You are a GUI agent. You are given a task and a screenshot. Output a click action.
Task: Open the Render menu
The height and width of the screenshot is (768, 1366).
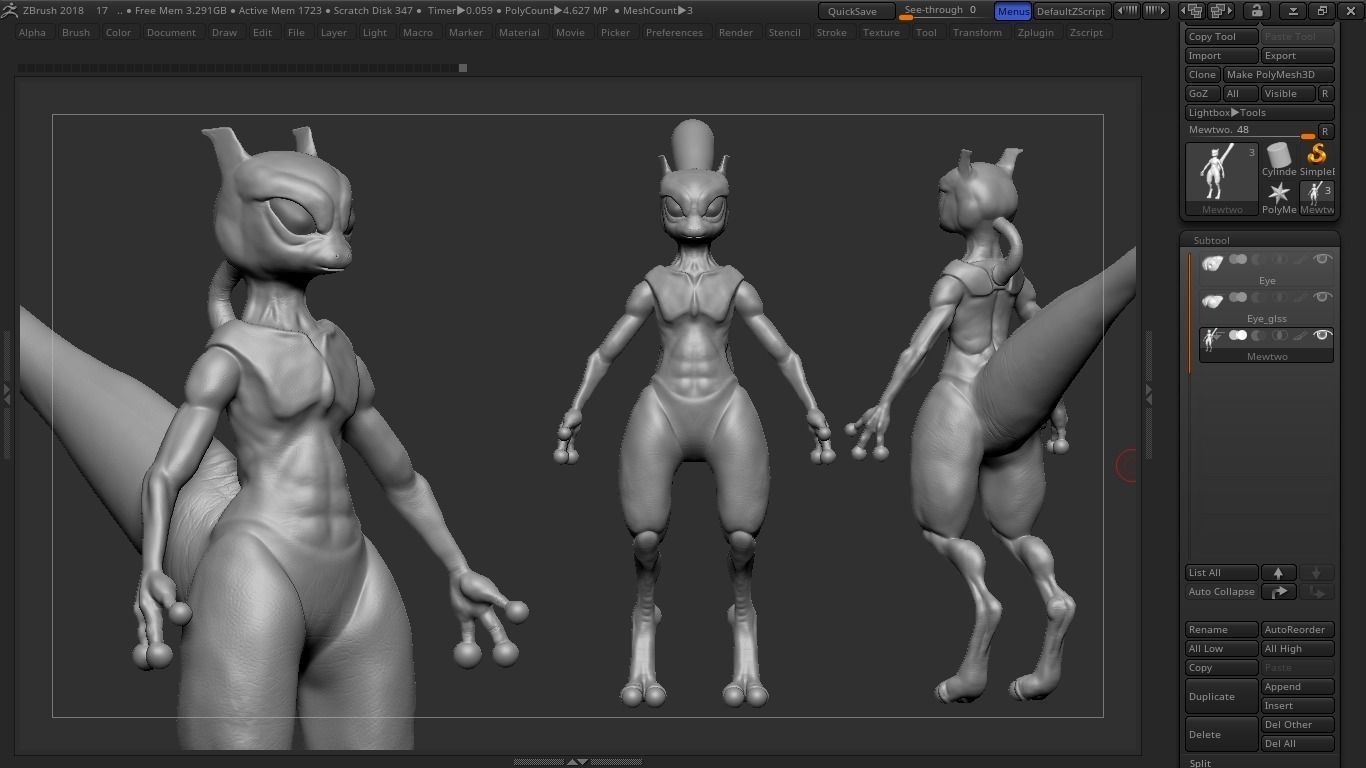coord(736,32)
